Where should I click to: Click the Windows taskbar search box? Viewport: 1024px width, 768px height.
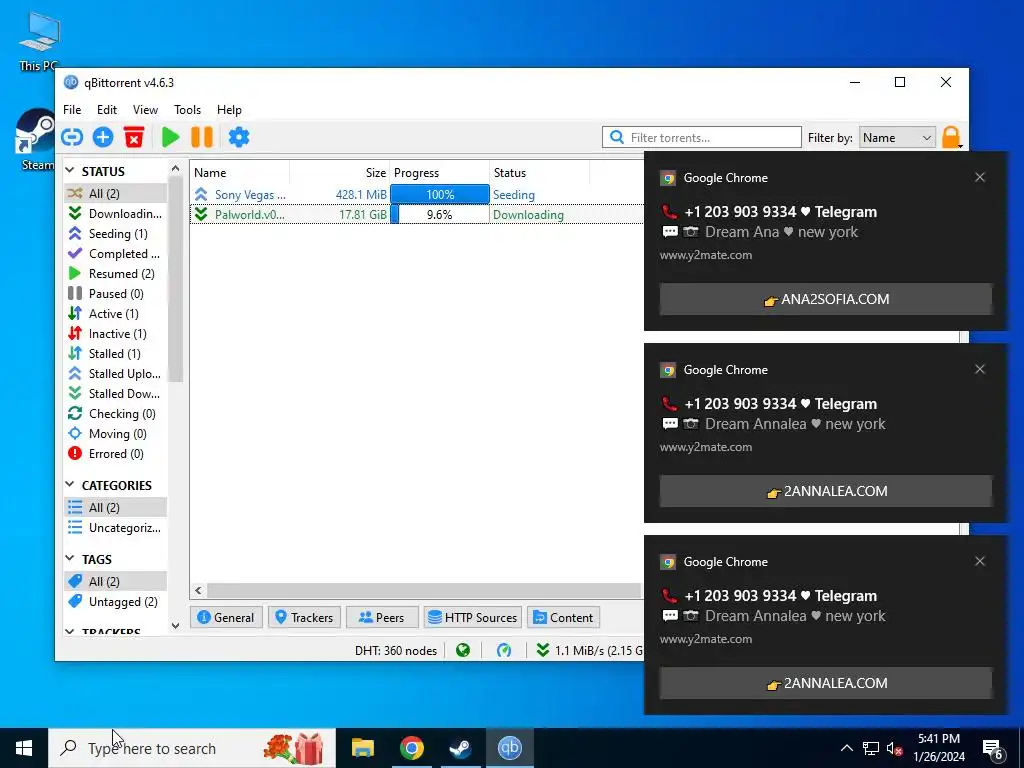(x=192, y=748)
